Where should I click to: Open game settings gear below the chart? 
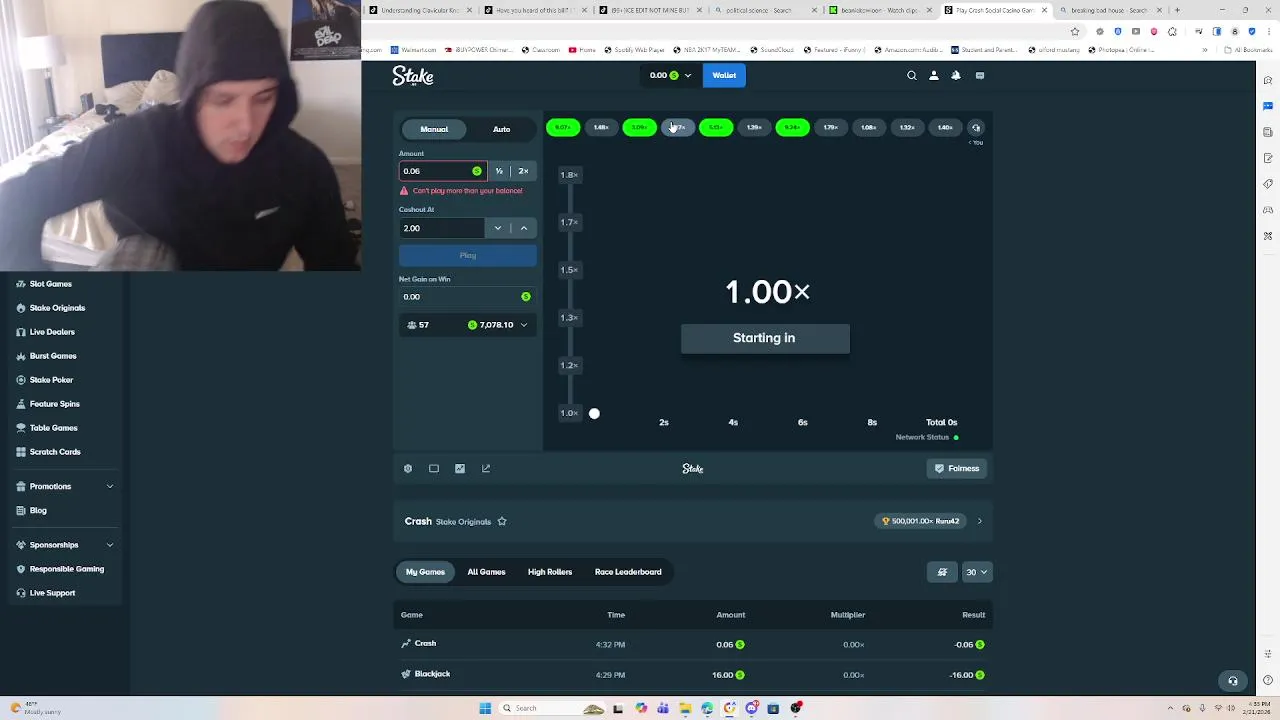408,468
